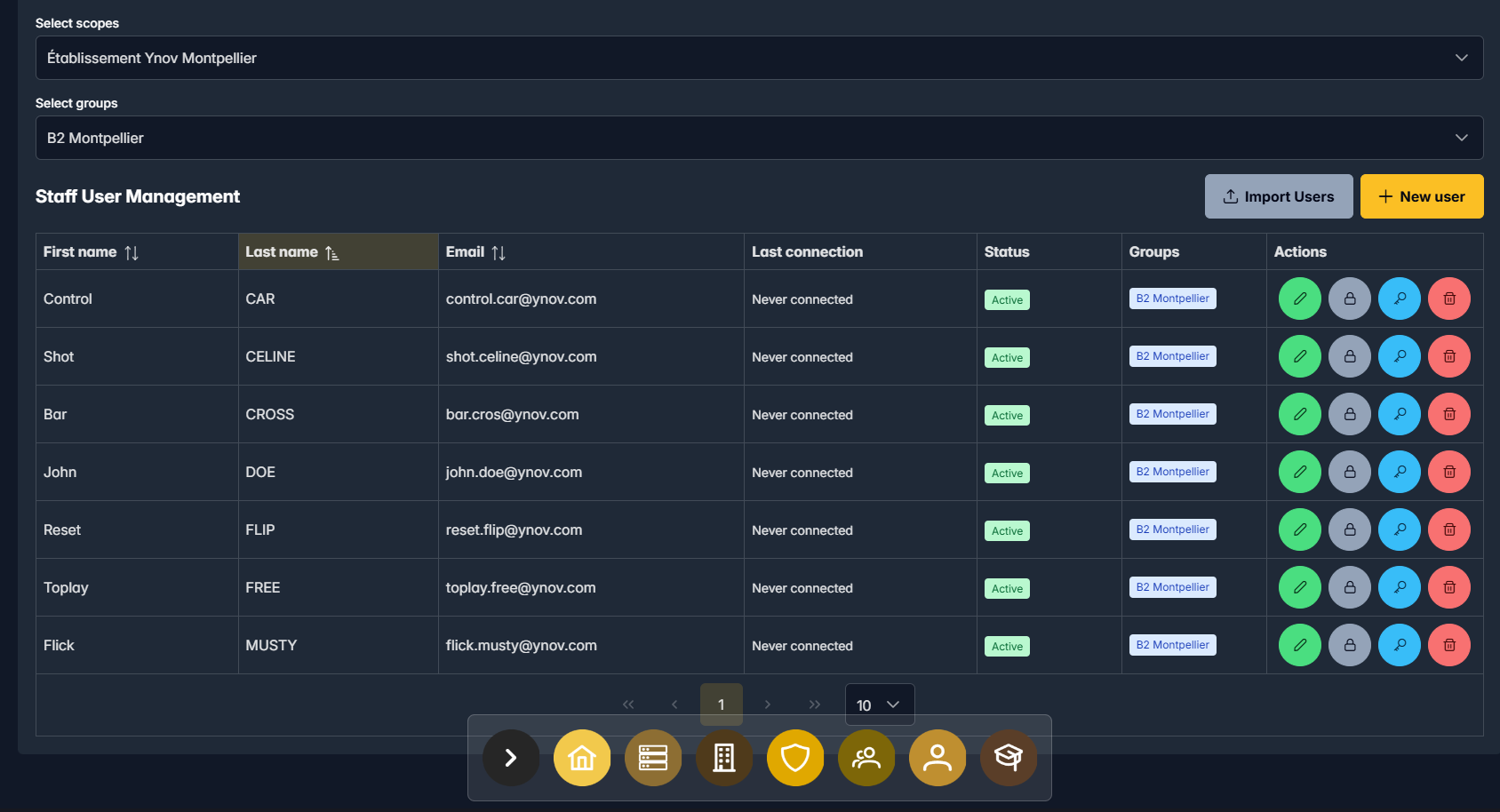
Task: Click the green edit pencil for Control CAR
Action: tap(1299, 299)
